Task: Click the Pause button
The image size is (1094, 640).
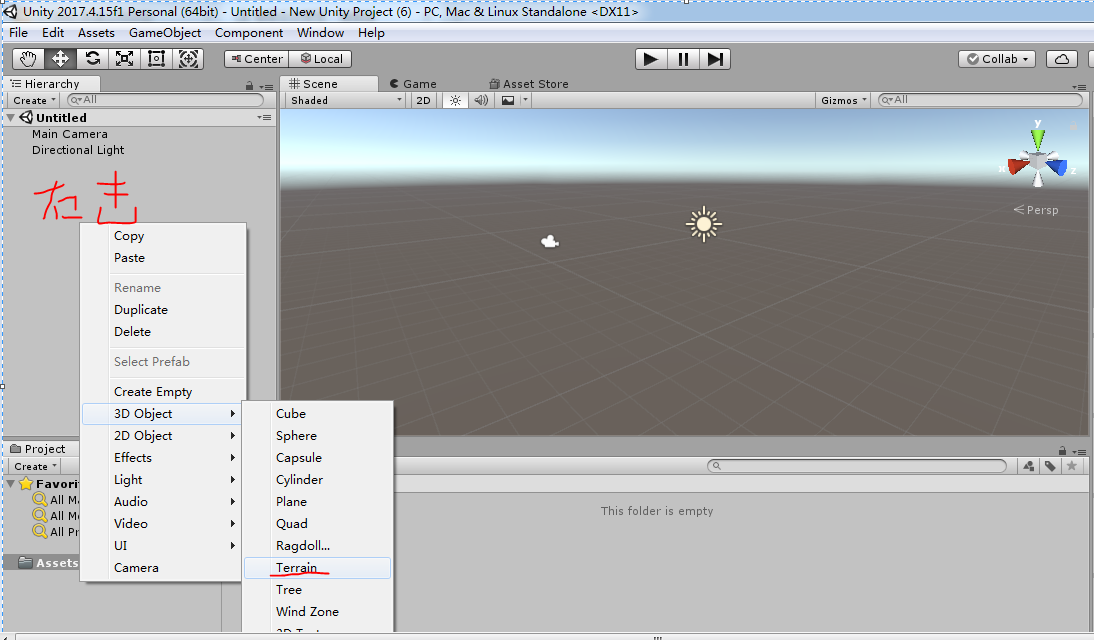Action: click(683, 59)
